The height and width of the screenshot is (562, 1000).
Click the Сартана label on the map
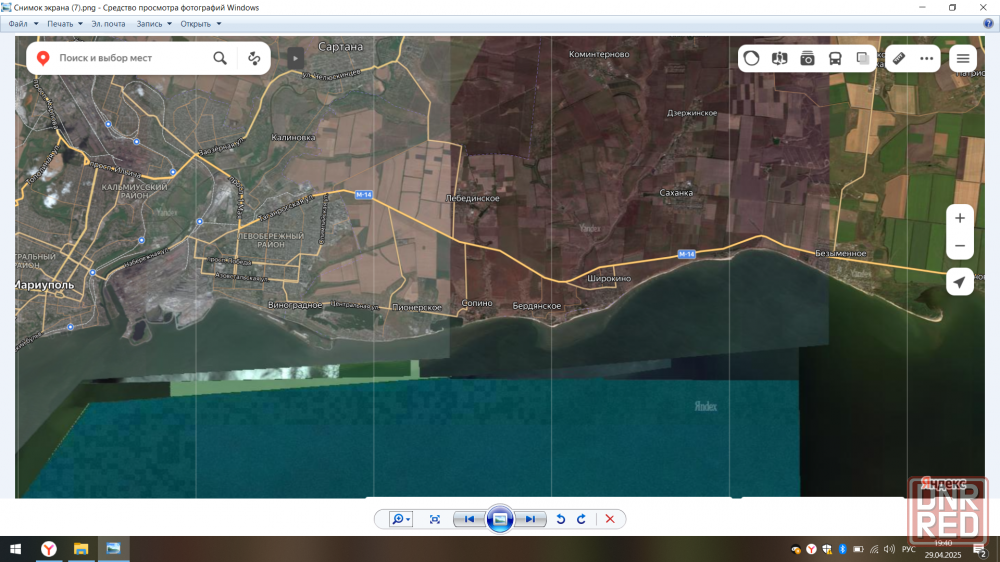[341, 47]
